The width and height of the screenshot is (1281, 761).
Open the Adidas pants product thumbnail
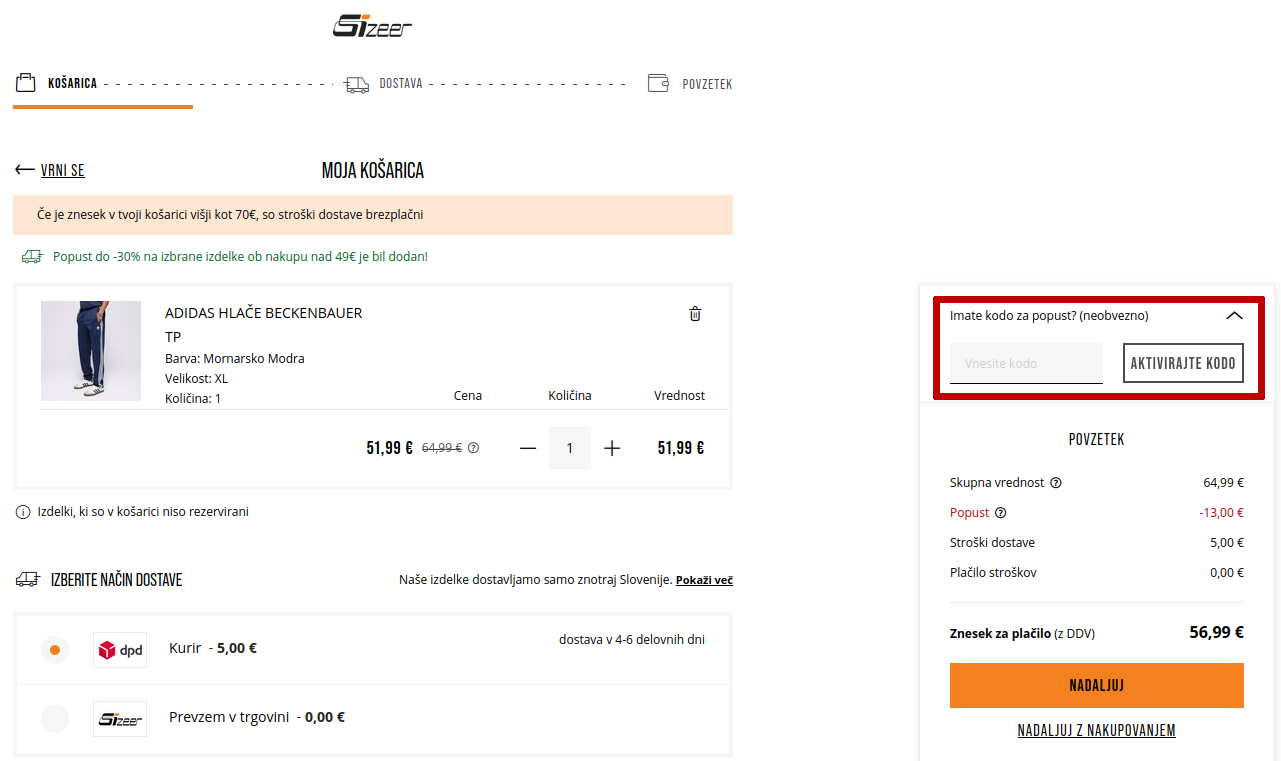click(x=91, y=351)
